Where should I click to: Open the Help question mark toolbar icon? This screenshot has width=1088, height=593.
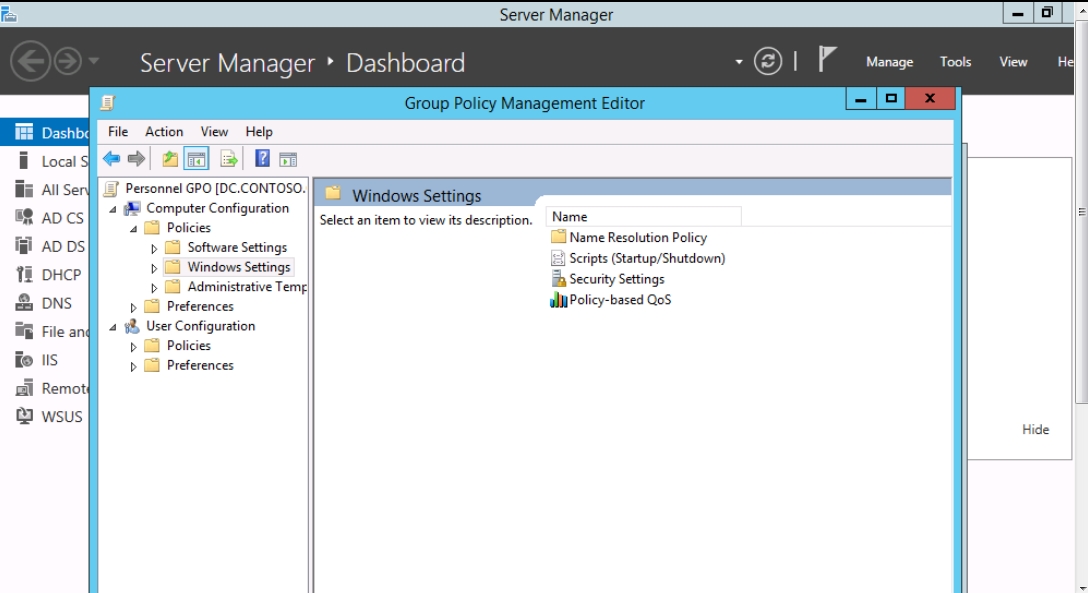pyautogui.click(x=262, y=158)
